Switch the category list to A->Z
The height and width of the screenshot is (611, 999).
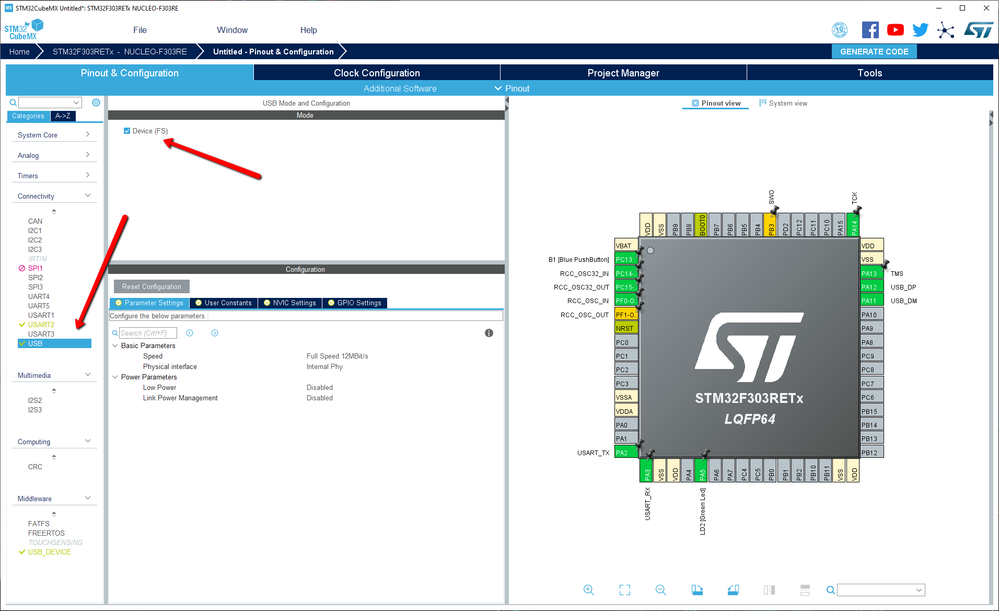point(62,116)
